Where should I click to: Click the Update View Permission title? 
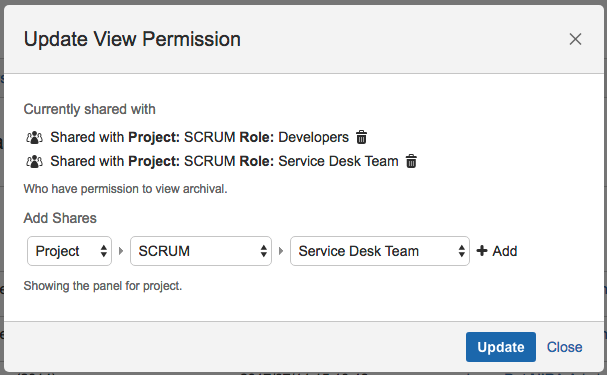132,39
